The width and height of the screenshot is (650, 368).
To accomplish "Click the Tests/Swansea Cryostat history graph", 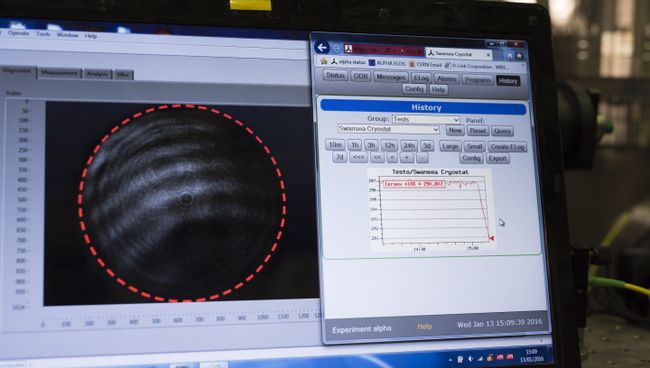I will click(x=431, y=210).
